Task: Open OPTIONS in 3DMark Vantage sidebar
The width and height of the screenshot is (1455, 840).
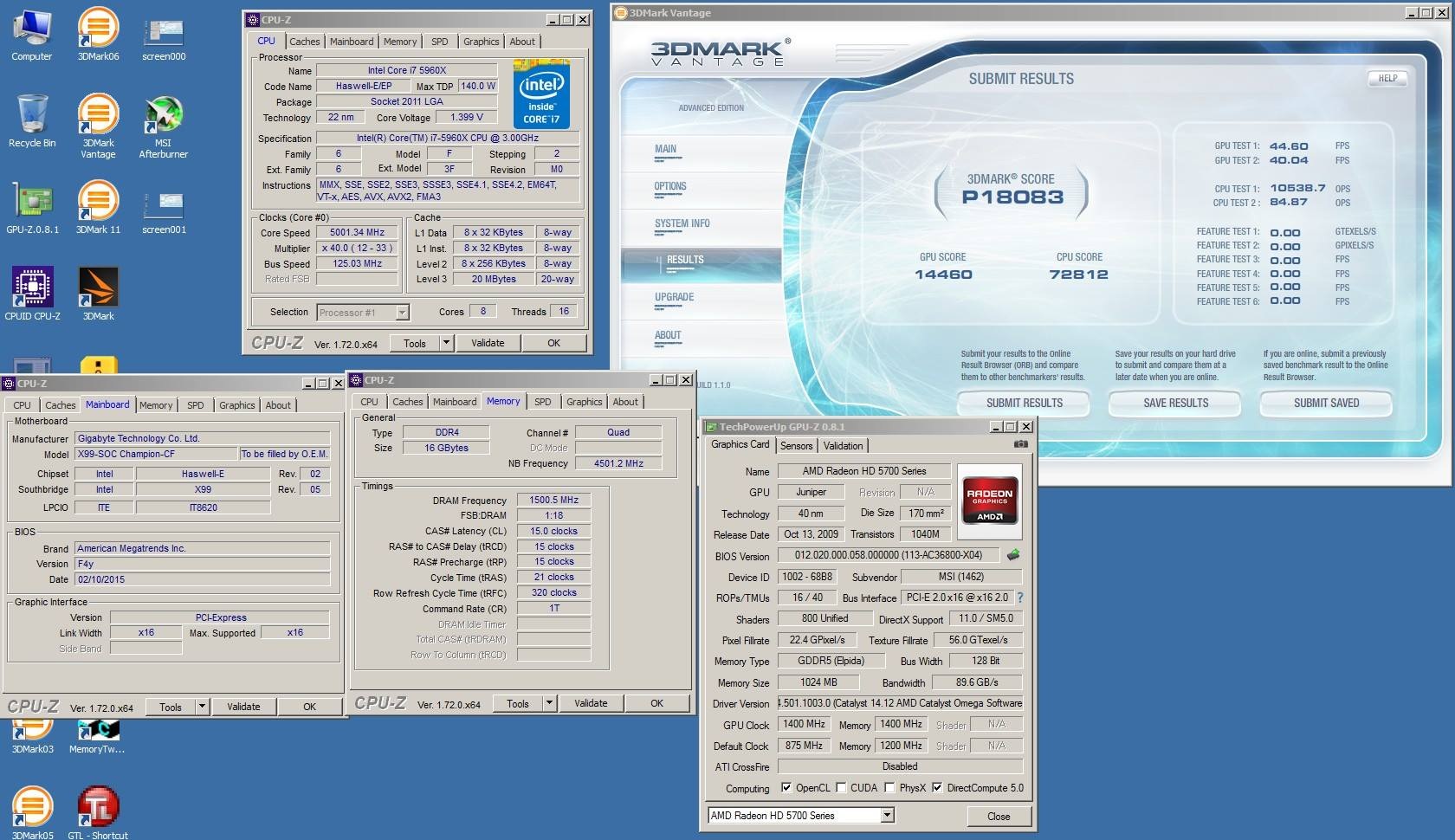Action: 670,187
